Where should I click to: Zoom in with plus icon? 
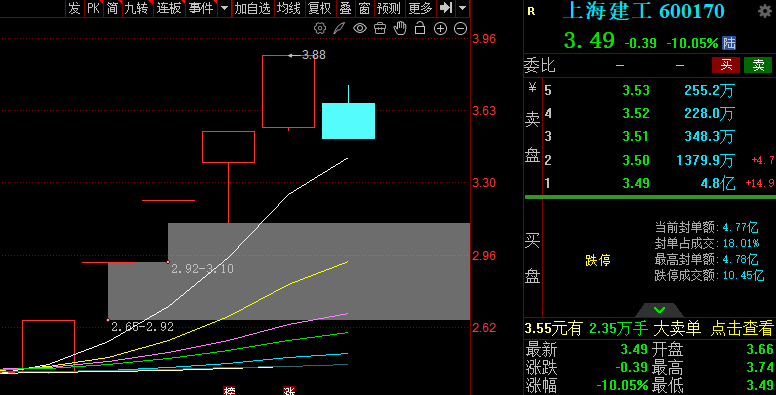pos(440,29)
